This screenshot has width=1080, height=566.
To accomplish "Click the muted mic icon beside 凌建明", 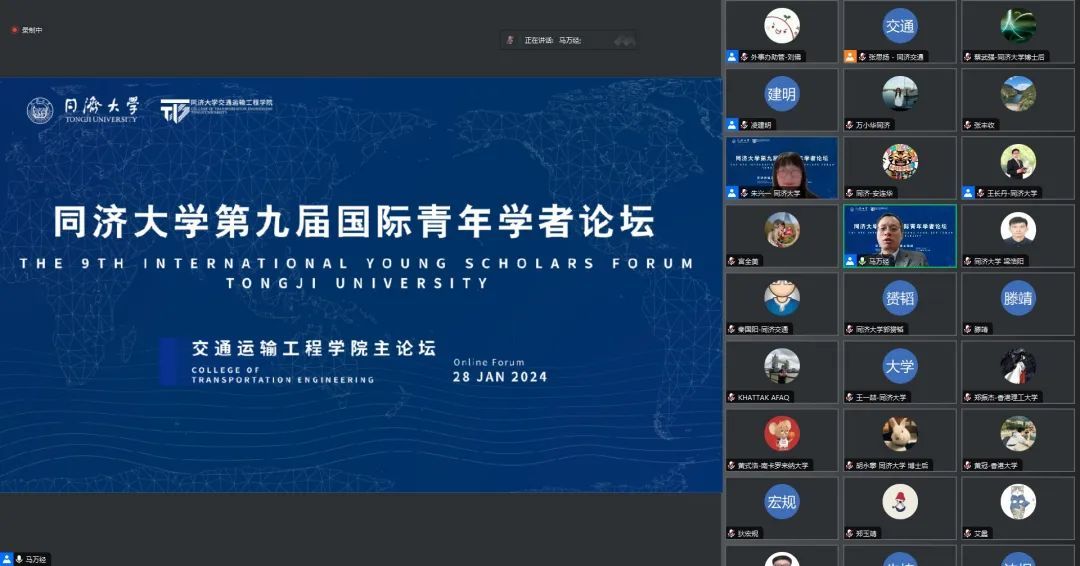I will pyautogui.click(x=743, y=125).
